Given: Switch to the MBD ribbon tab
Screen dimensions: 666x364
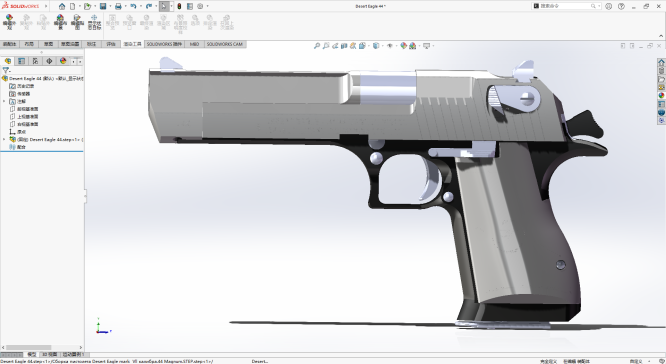Looking at the screenshot, I should tap(194, 44).
